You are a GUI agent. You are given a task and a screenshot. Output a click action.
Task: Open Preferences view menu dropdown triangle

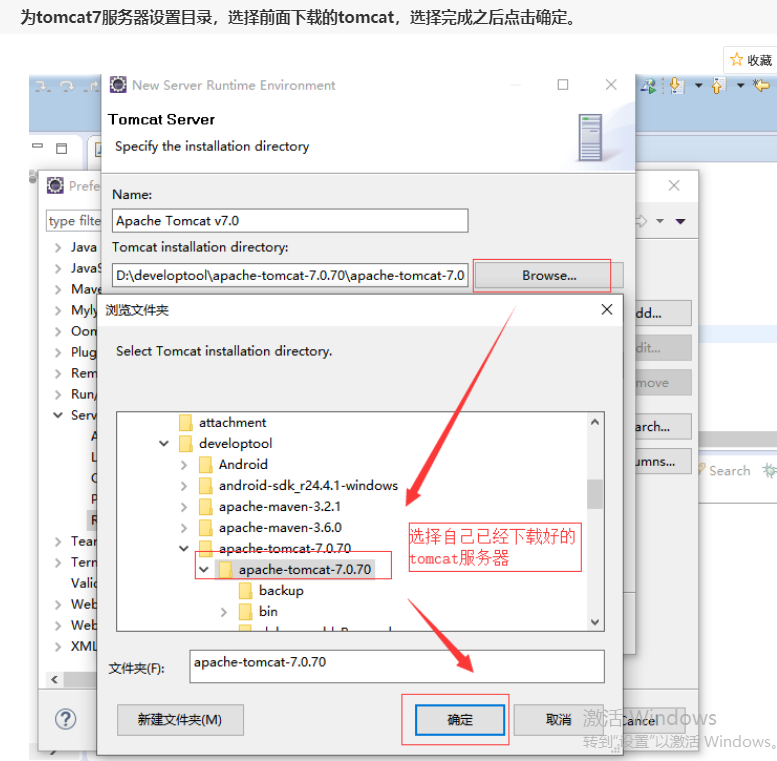680,221
